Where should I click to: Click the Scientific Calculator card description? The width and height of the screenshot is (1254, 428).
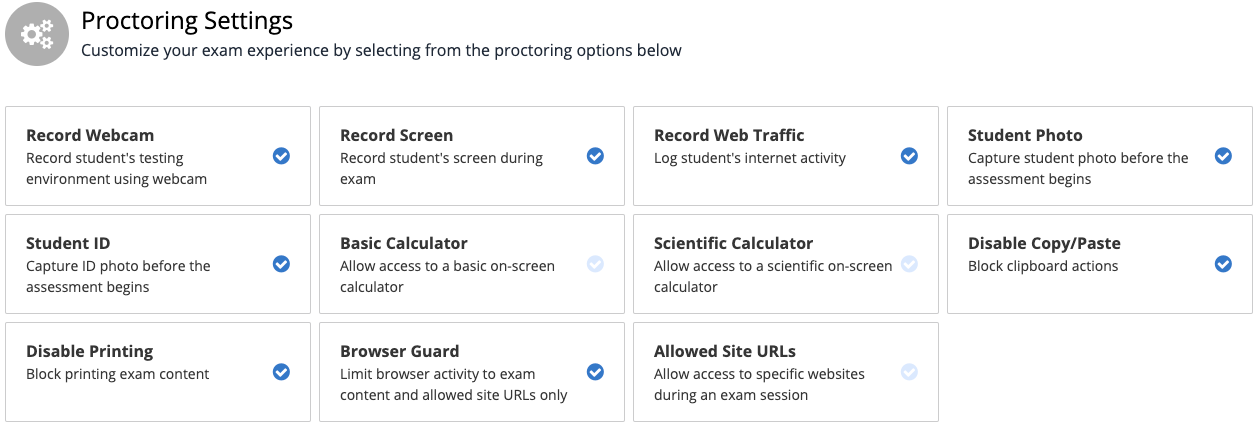point(773,276)
